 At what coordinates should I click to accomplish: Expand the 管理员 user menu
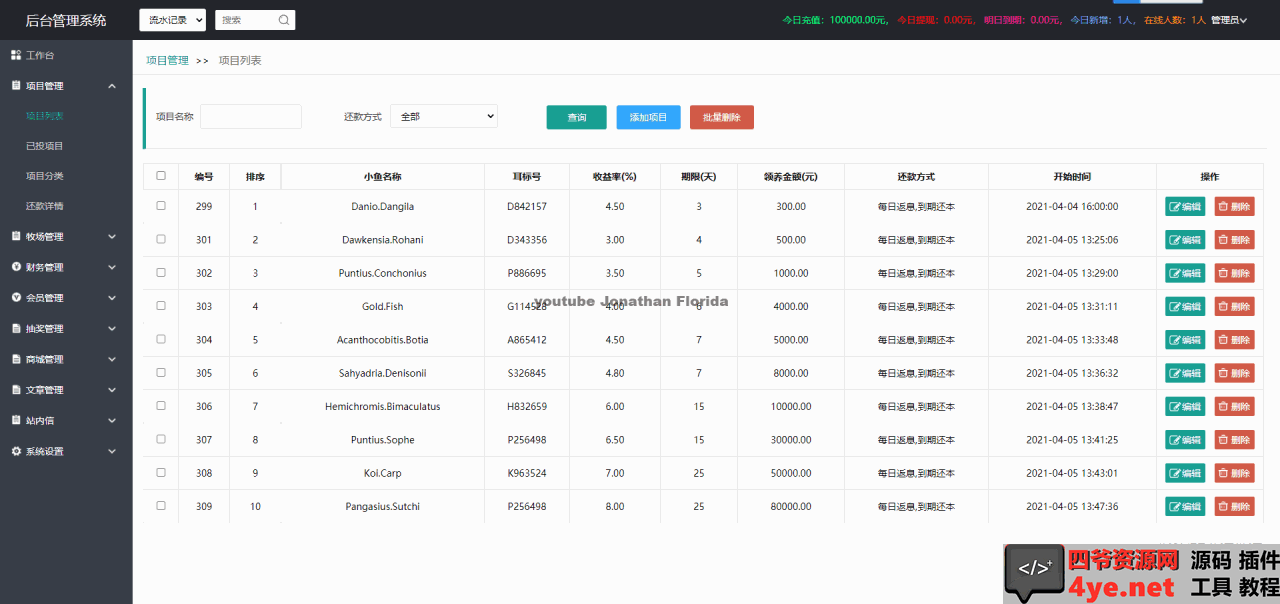[x=1228, y=20]
